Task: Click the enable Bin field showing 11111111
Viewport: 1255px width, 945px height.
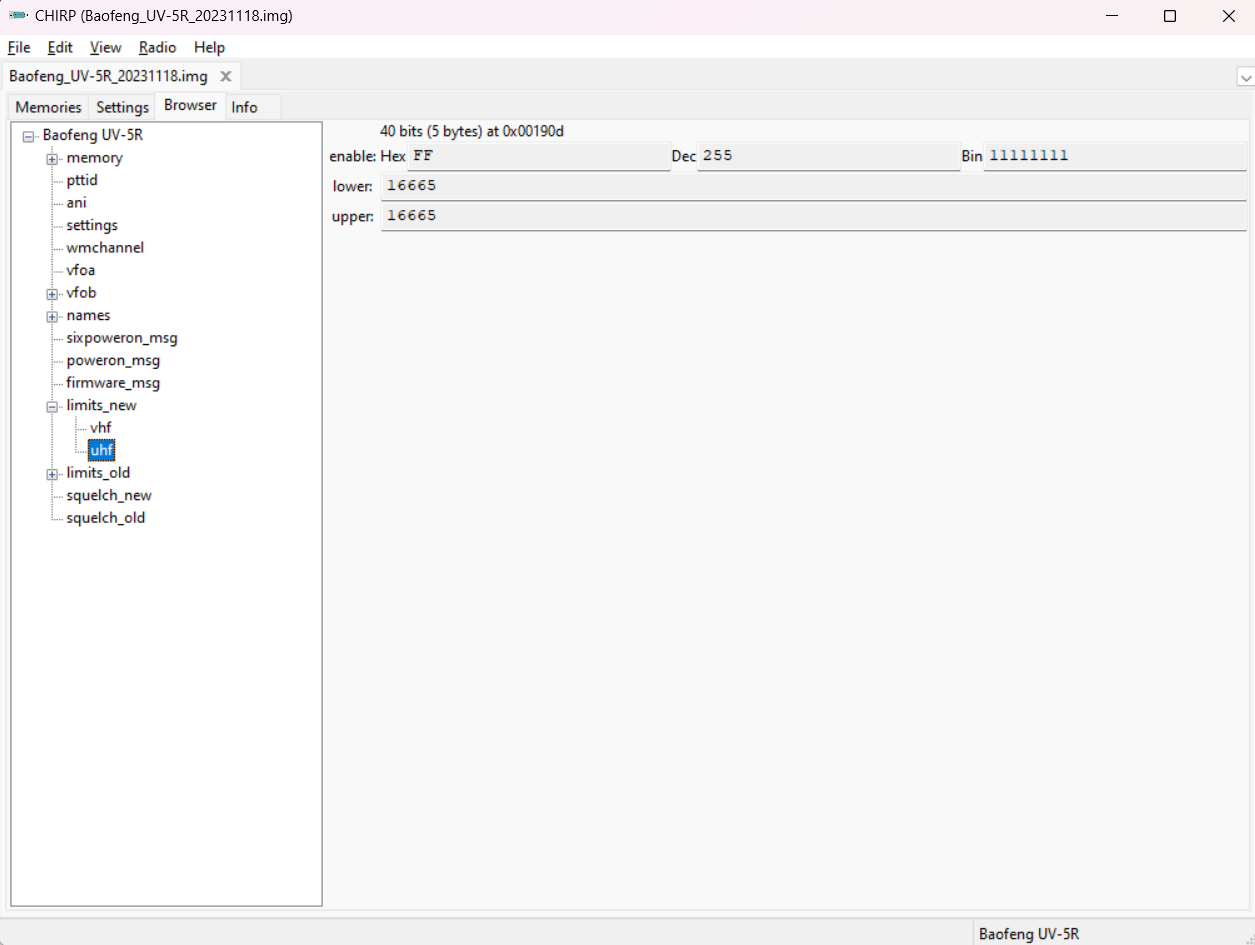Action: point(1115,156)
